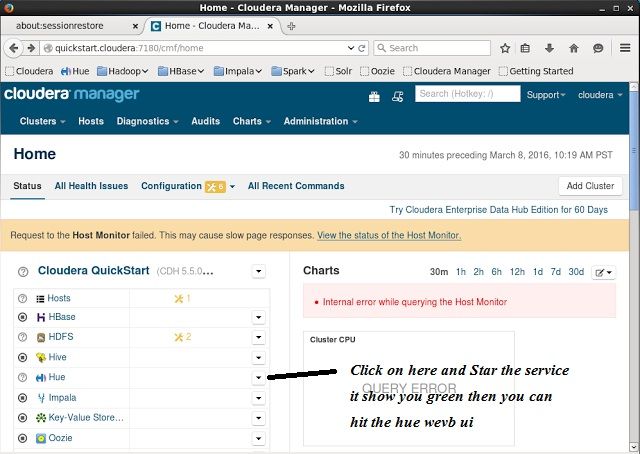Switch to All Recent Commands tab
The width and height of the screenshot is (640, 454).
pos(296,186)
